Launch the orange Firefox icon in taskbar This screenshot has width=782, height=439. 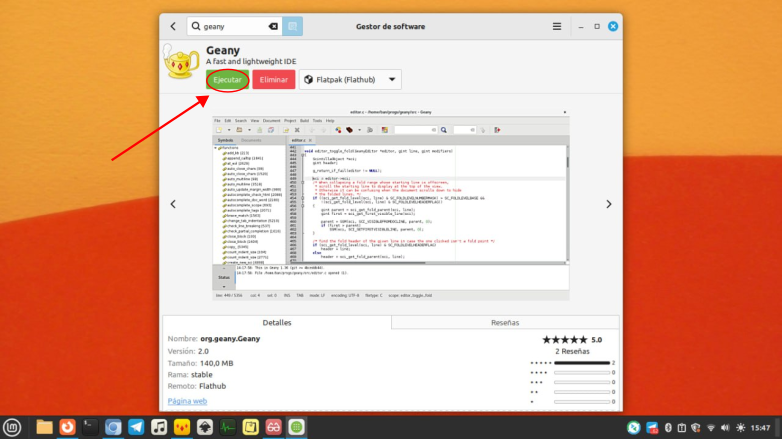click(67, 428)
